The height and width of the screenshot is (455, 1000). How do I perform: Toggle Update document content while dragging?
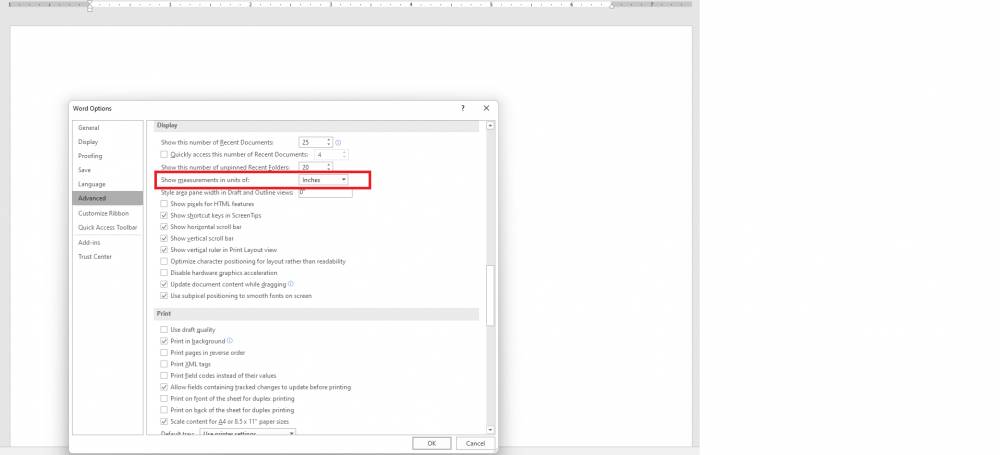point(164,284)
